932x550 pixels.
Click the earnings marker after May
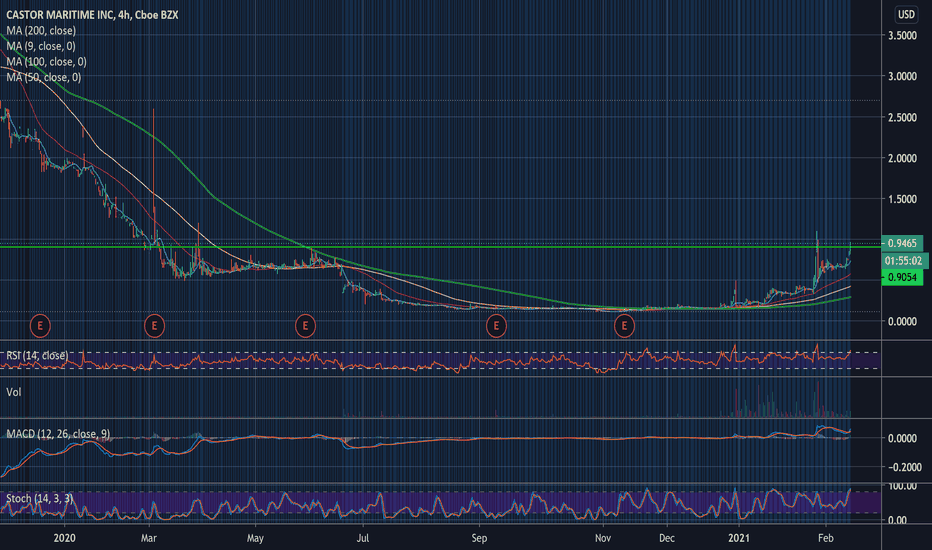(x=306, y=326)
